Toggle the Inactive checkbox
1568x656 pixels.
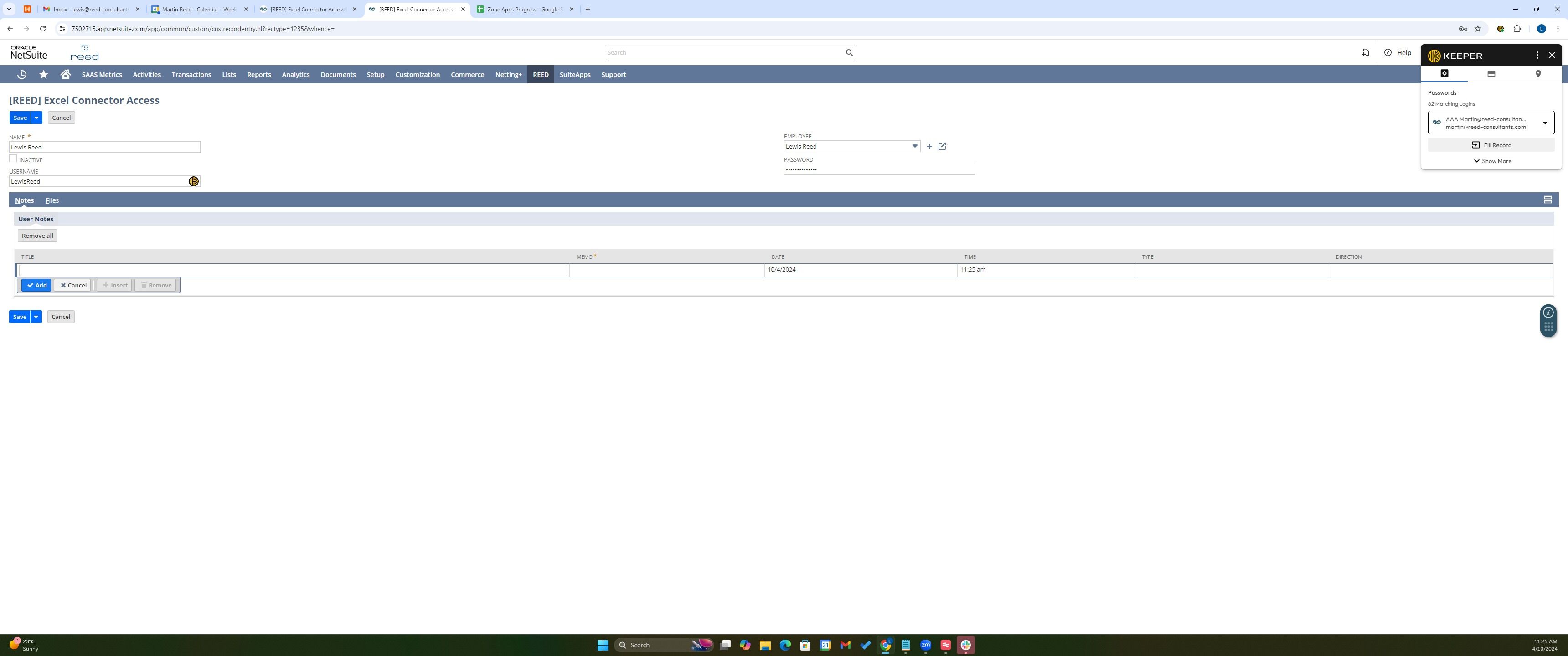(x=13, y=159)
